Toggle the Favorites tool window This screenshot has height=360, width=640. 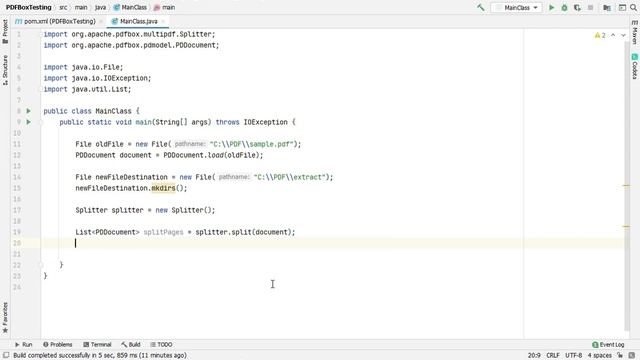pos(5,317)
